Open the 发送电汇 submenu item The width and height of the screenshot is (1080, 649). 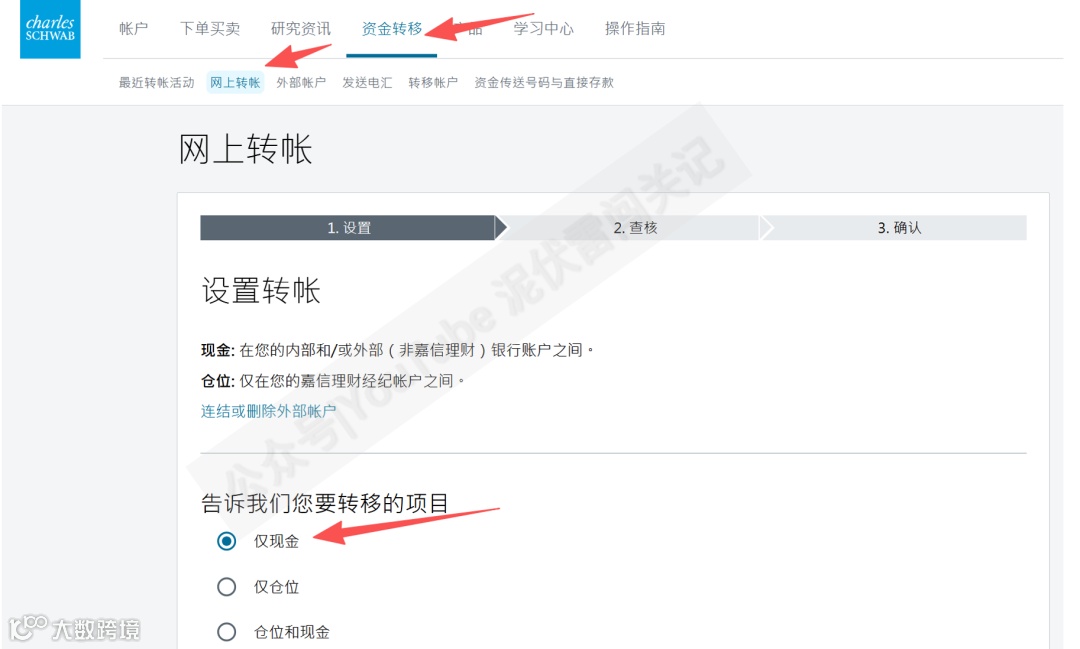click(x=367, y=83)
